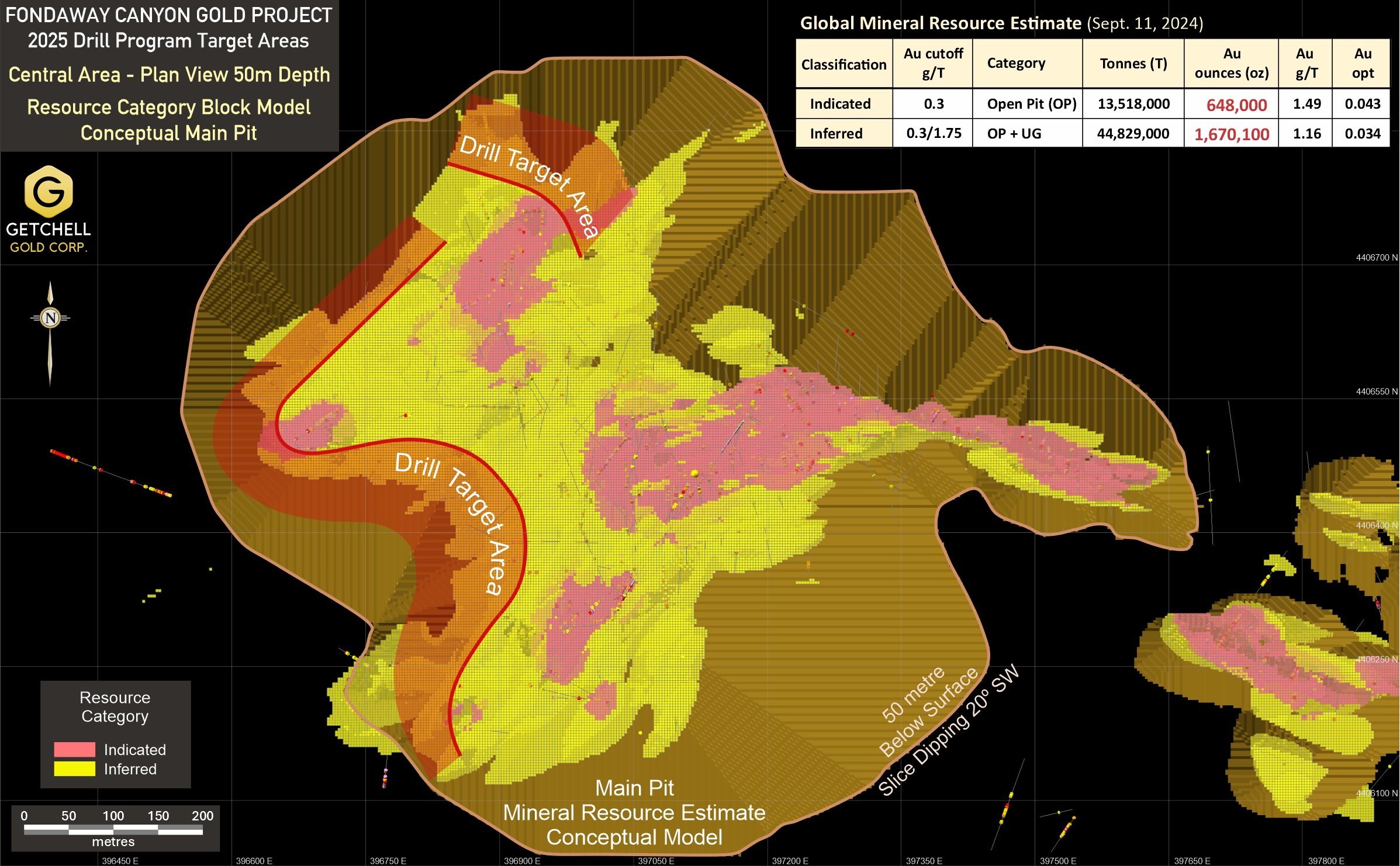
Task: Click the 'FONDAWAY CANYON GOLD PROJECT' title
Action: tap(168, 15)
